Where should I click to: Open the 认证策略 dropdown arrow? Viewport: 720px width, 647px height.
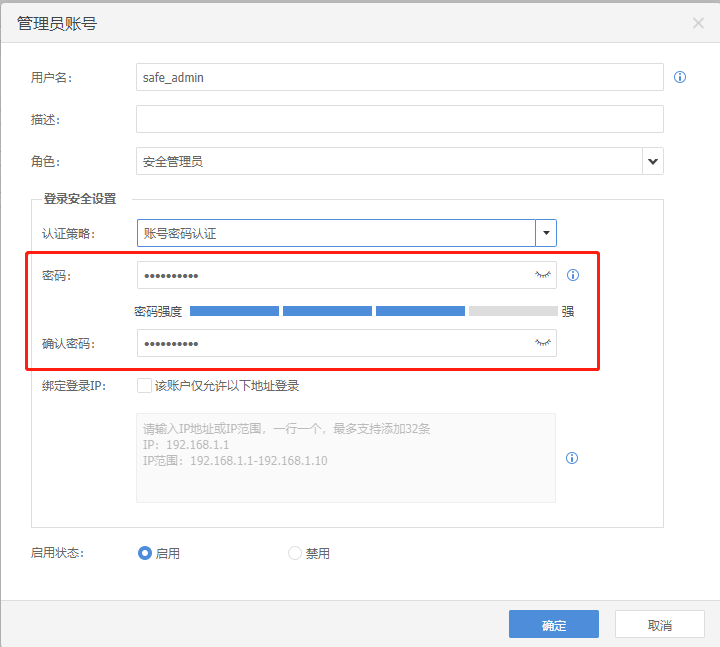coord(546,233)
